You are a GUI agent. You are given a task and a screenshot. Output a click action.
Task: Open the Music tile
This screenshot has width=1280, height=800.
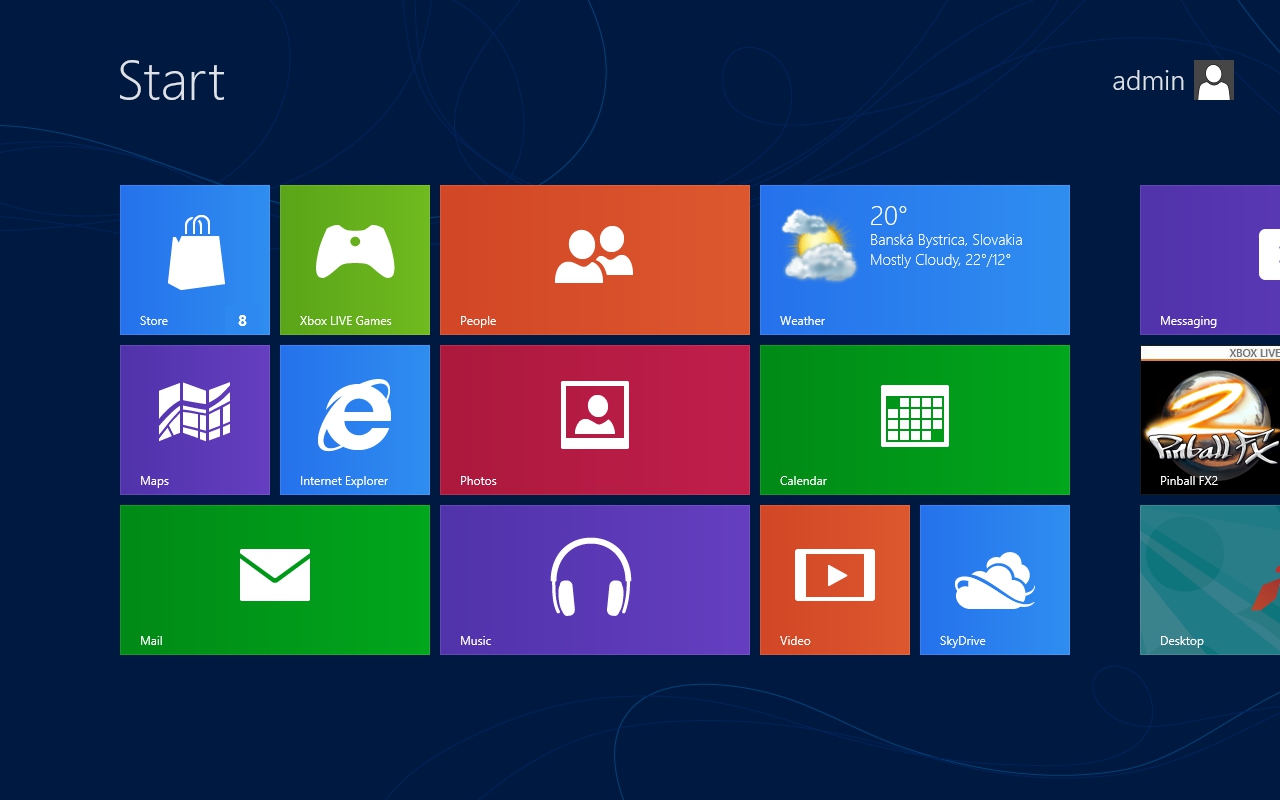click(x=595, y=580)
